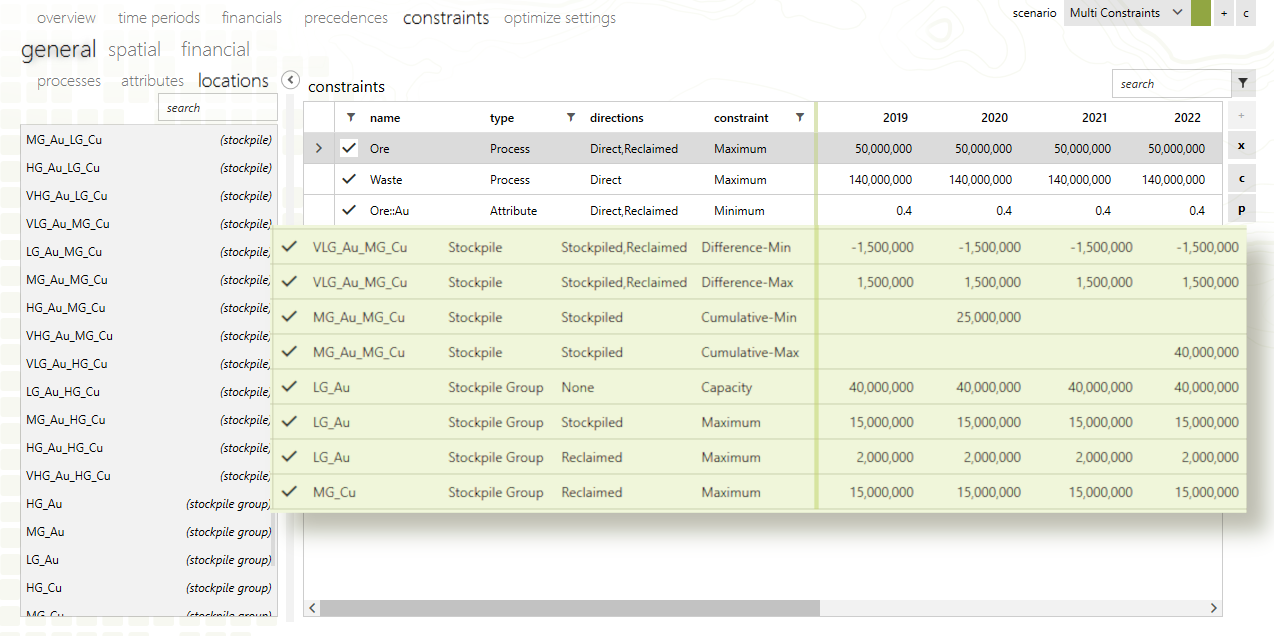Toggle the checkbox for the Ore constraint

click(349, 148)
